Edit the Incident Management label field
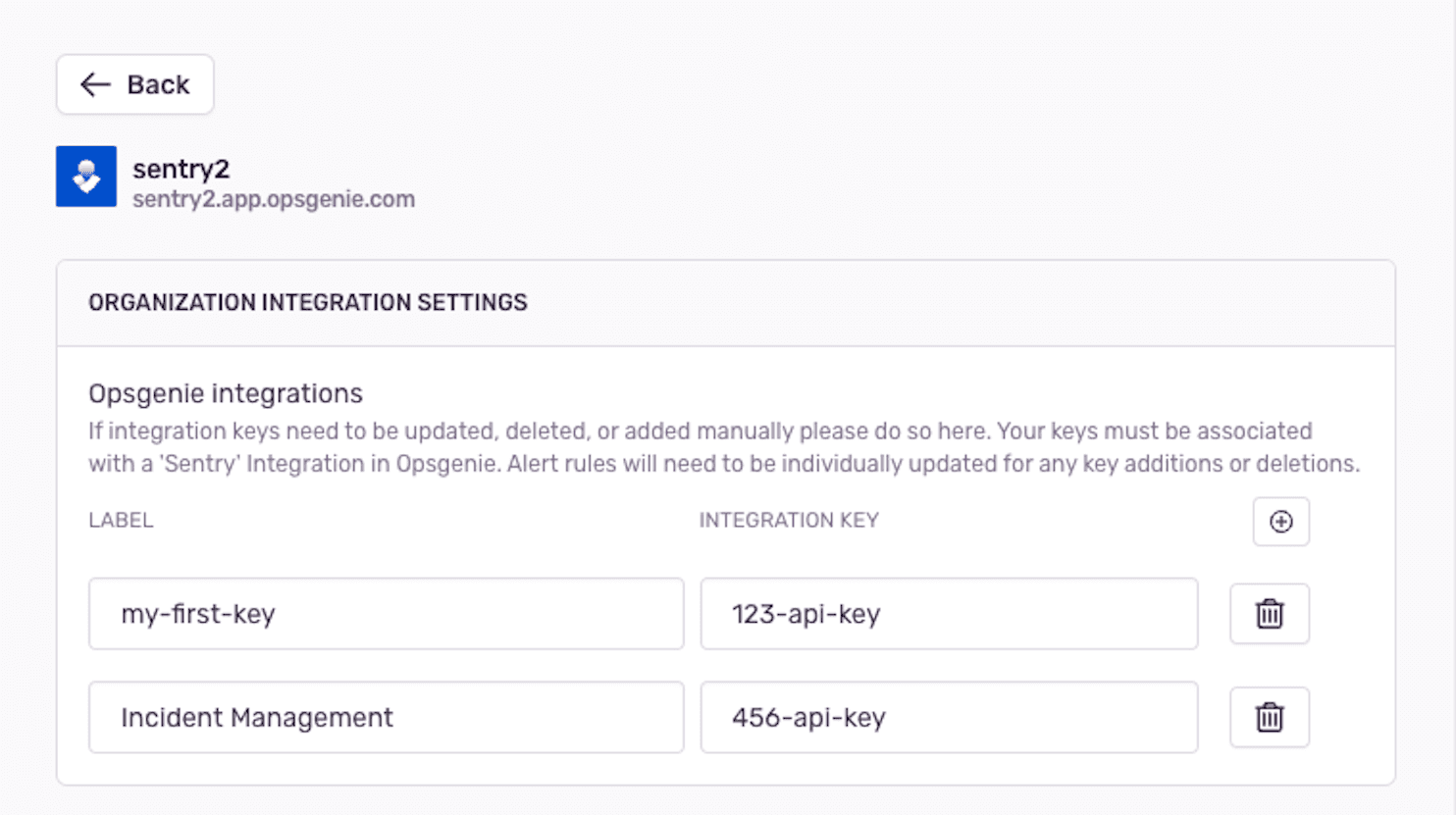 click(386, 717)
